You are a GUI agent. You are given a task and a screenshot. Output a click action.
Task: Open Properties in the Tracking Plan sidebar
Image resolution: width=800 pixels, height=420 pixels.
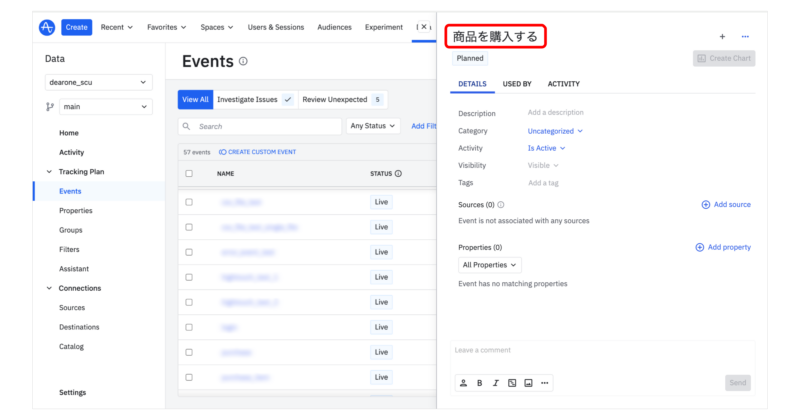point(76,211)
